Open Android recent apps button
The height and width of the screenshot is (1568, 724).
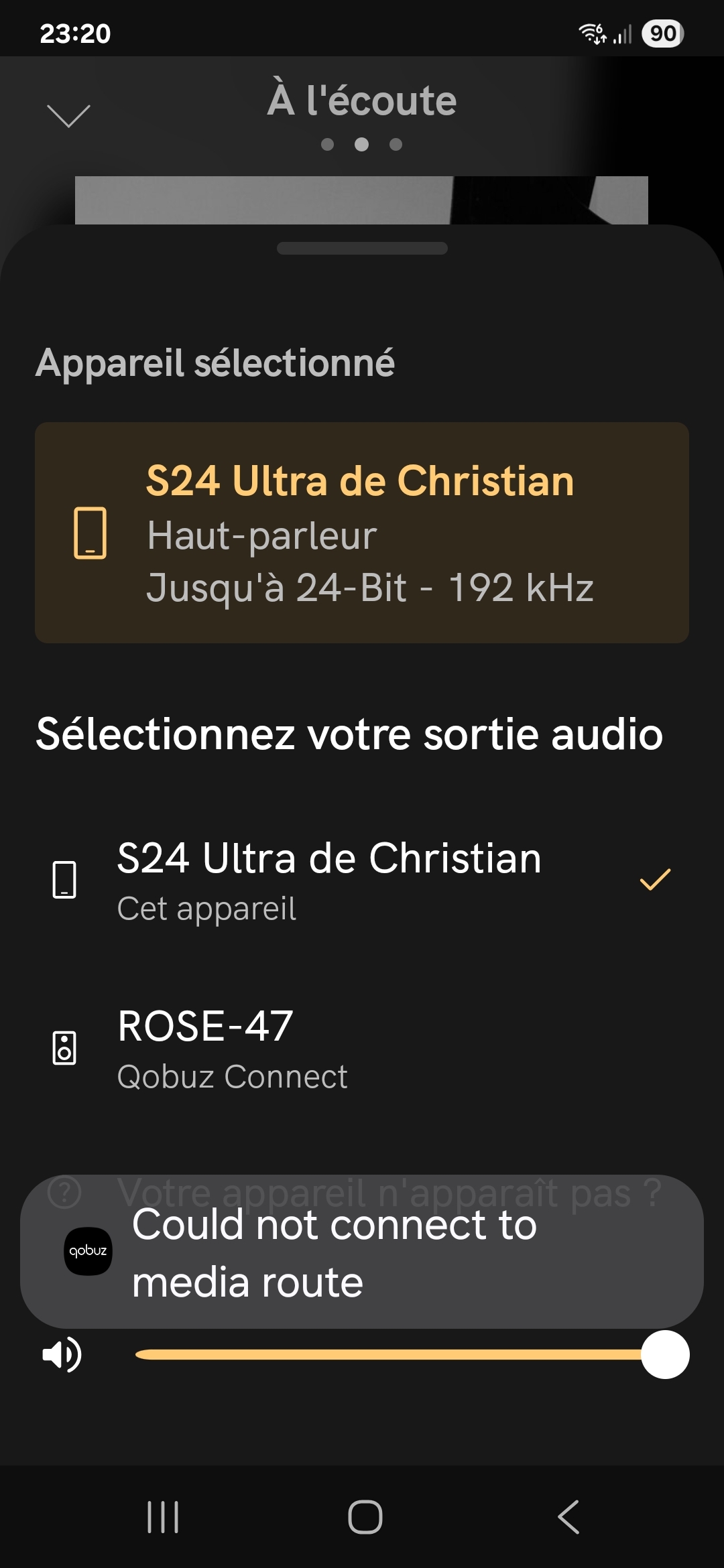(163, 1517)
